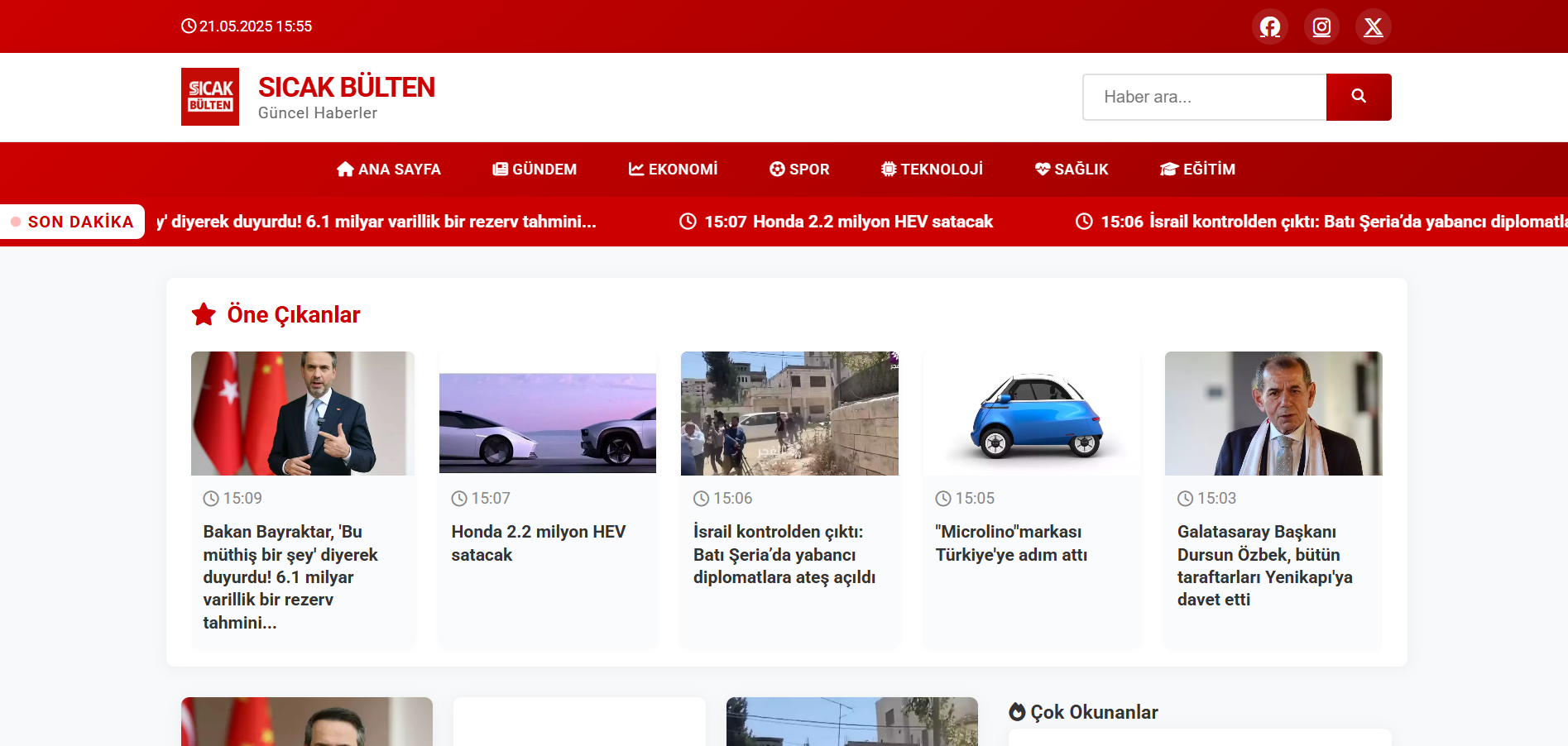
Task: Open the GÜNDEM menu section
Action: tap(535, 169)
